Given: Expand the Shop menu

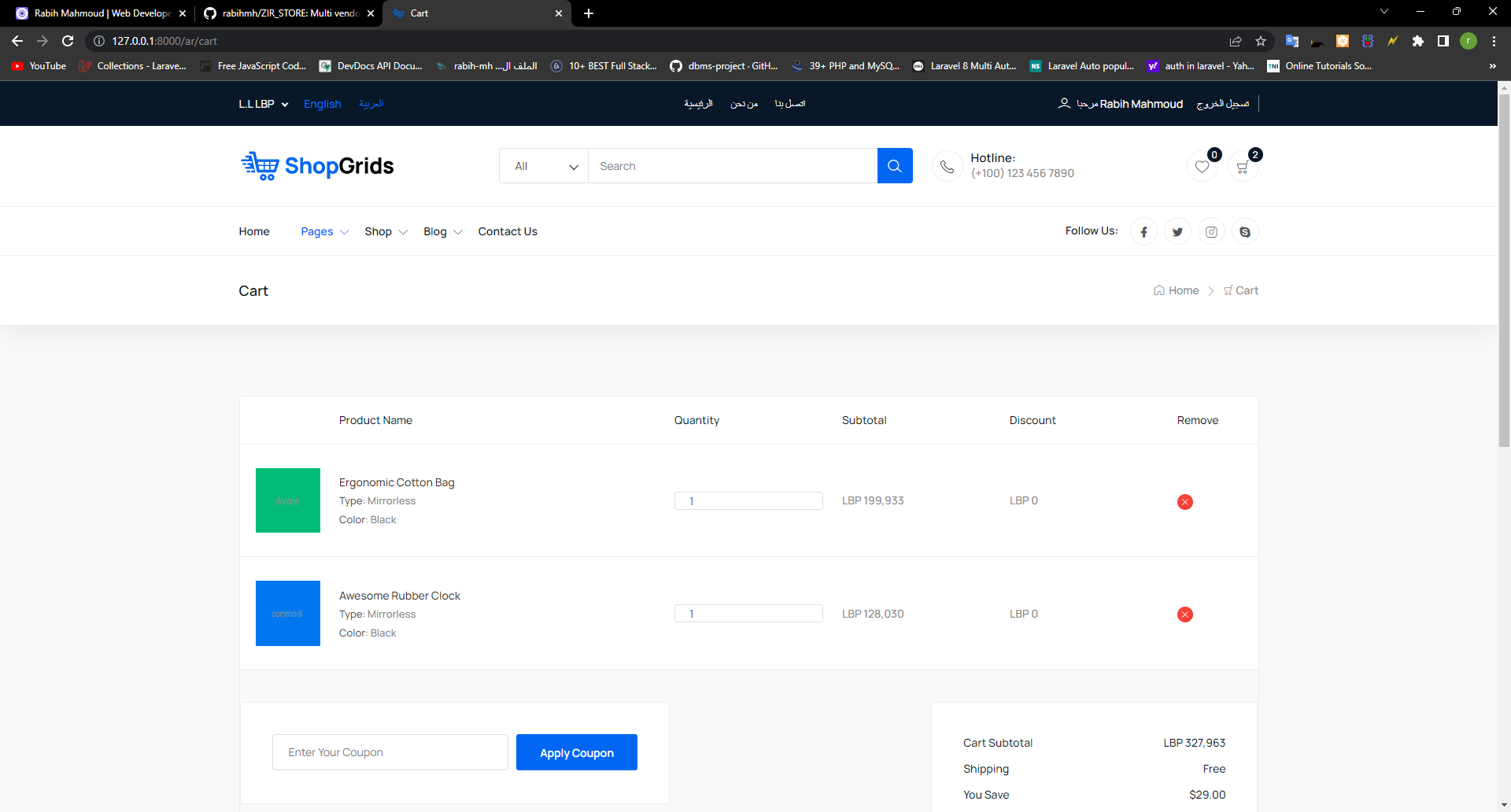Looking at the screenshot, I should click(386, 231).
